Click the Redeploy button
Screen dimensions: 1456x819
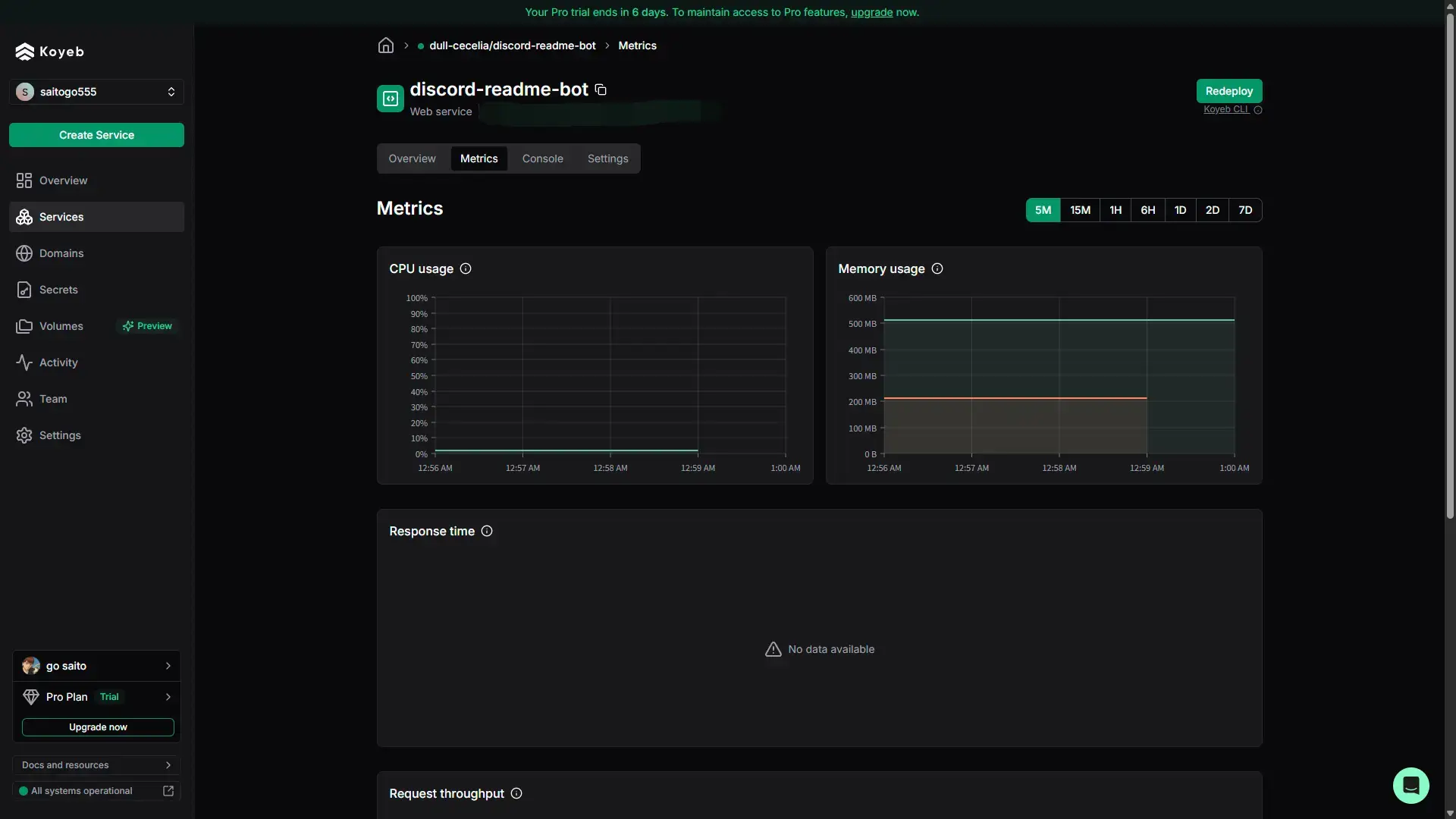1229,91
